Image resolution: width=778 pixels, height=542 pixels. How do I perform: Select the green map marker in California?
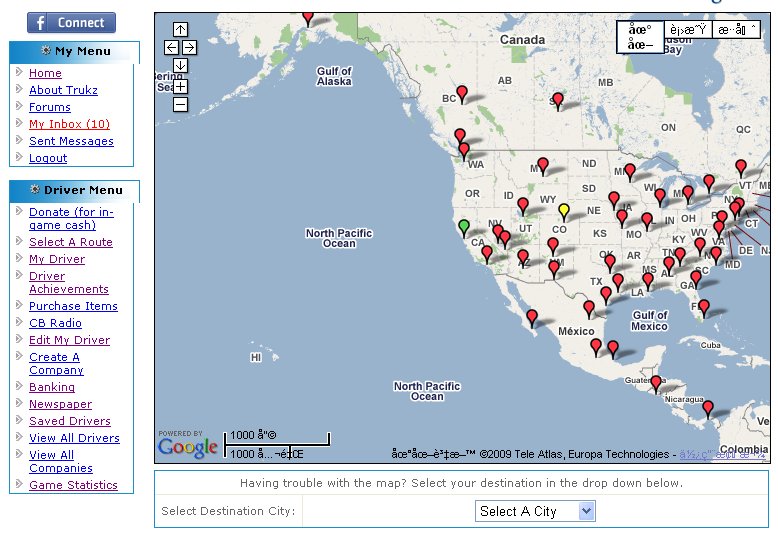coord(464,227)
